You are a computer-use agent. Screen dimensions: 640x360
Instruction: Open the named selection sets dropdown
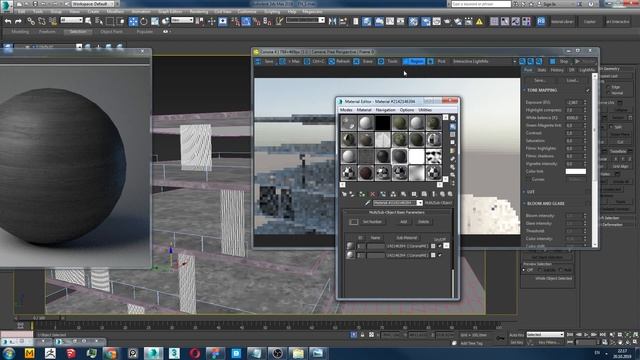(305, 20)
